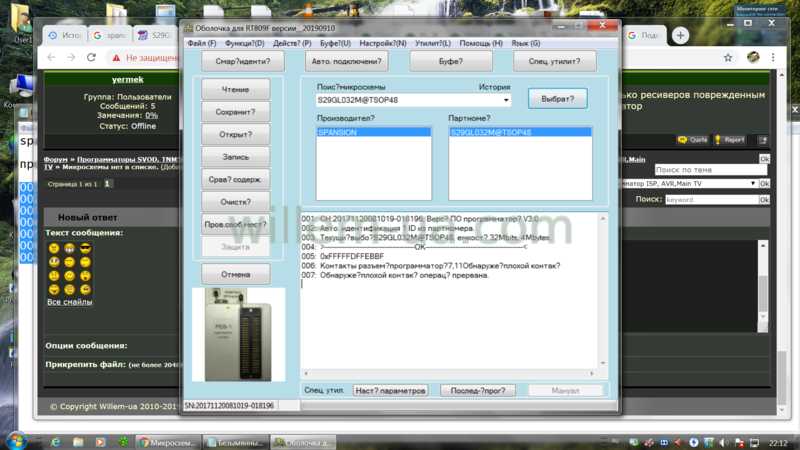Open Chrome profile avatar icon
This screenshot has height=450, width=800.
point(753,58)
